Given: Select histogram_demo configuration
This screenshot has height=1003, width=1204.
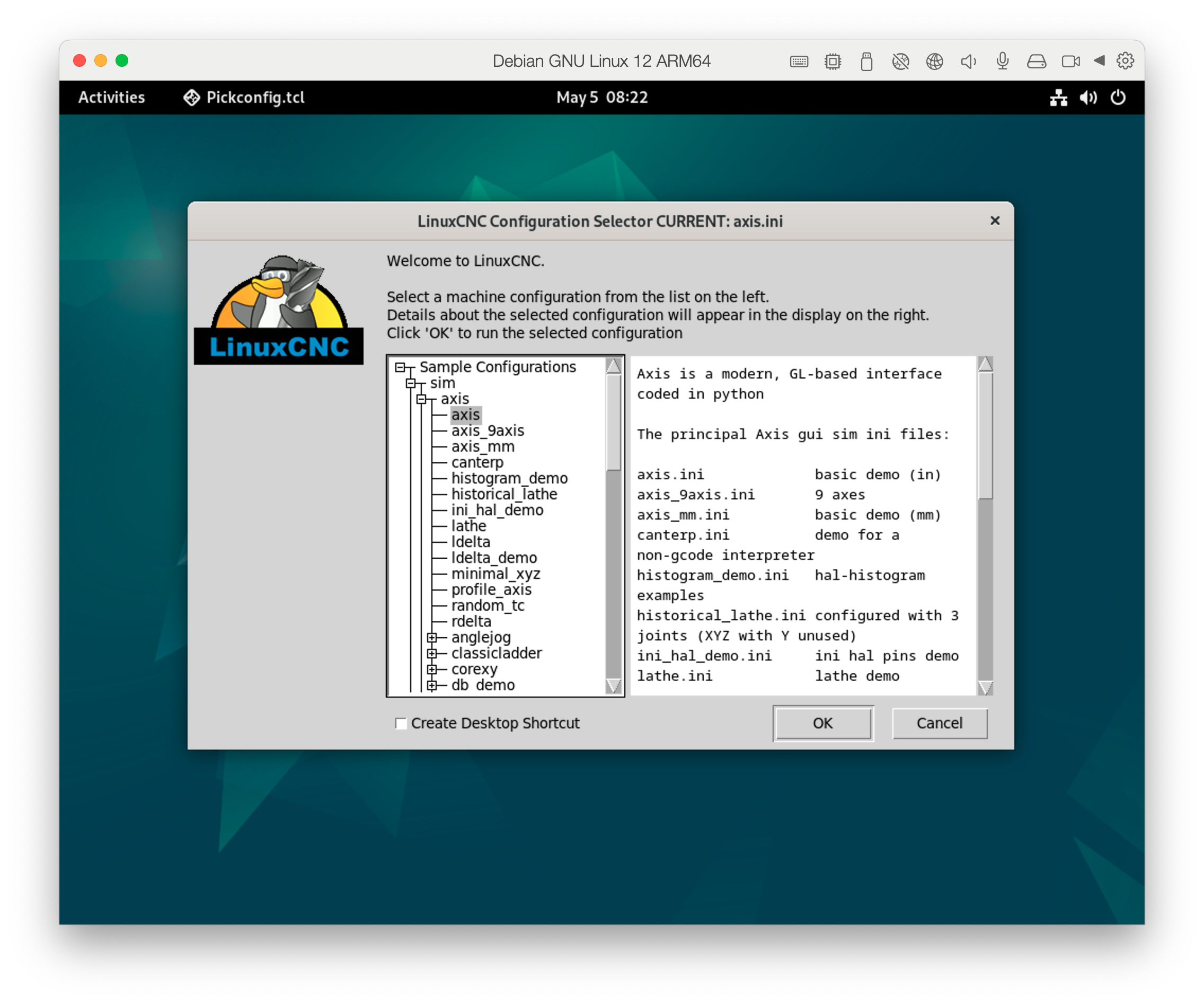Looking at the screenshot, I should pyautogui.click(x=510, y=478).
